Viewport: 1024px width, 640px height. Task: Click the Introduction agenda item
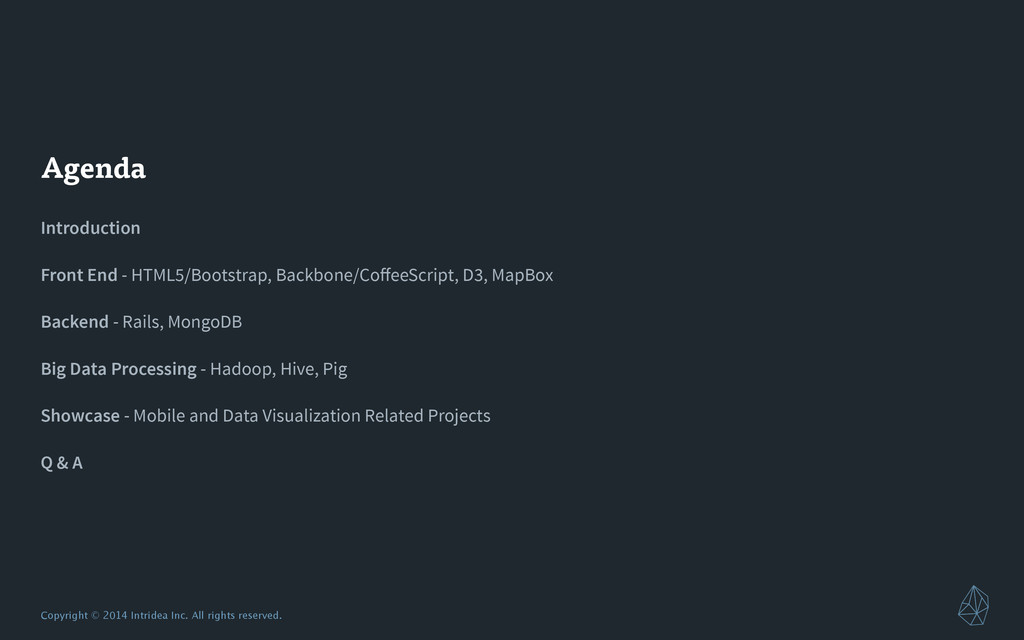90,228
